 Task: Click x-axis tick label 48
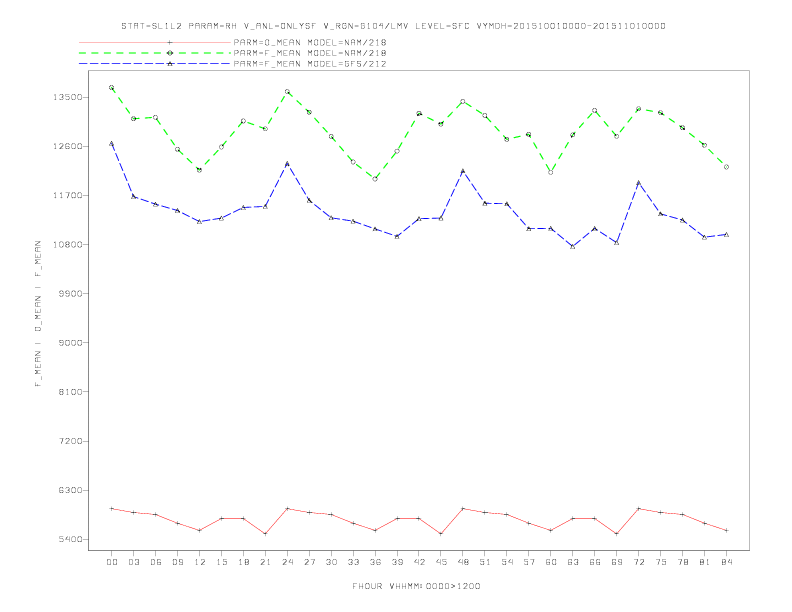(463, 562)
